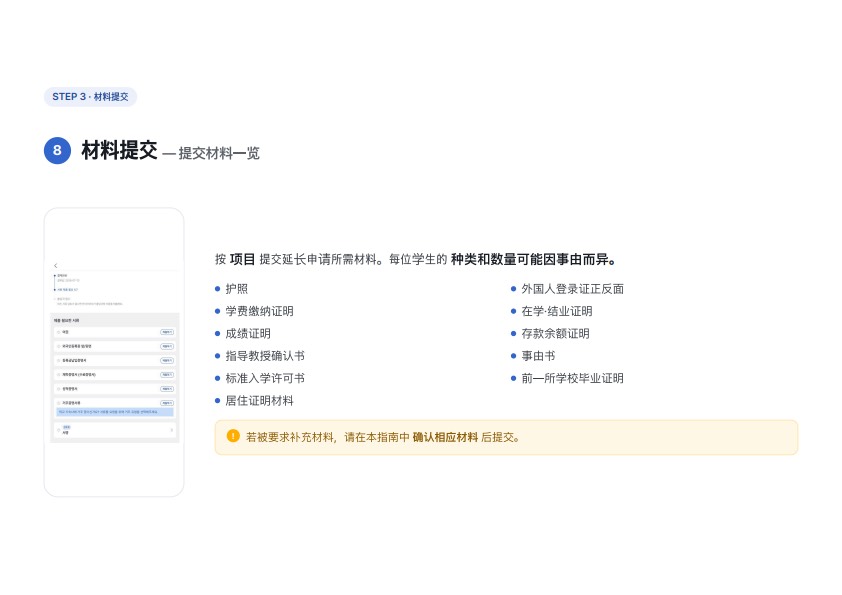Click the list item '指导教授确认书'

(265, 356)
